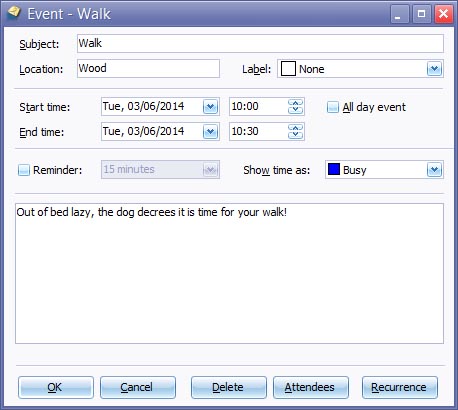Decrease start time with the down arrow

(x=295, y=110)
